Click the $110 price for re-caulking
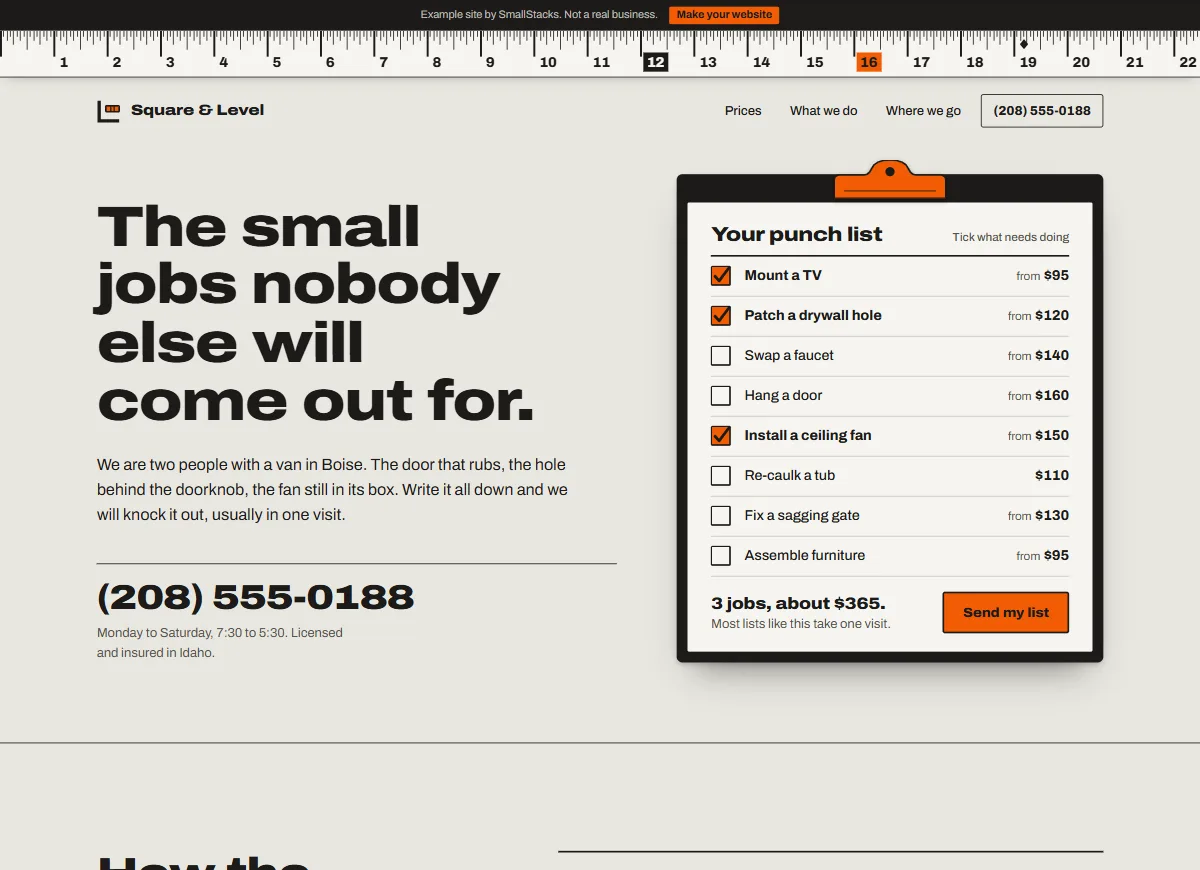 1052,475
